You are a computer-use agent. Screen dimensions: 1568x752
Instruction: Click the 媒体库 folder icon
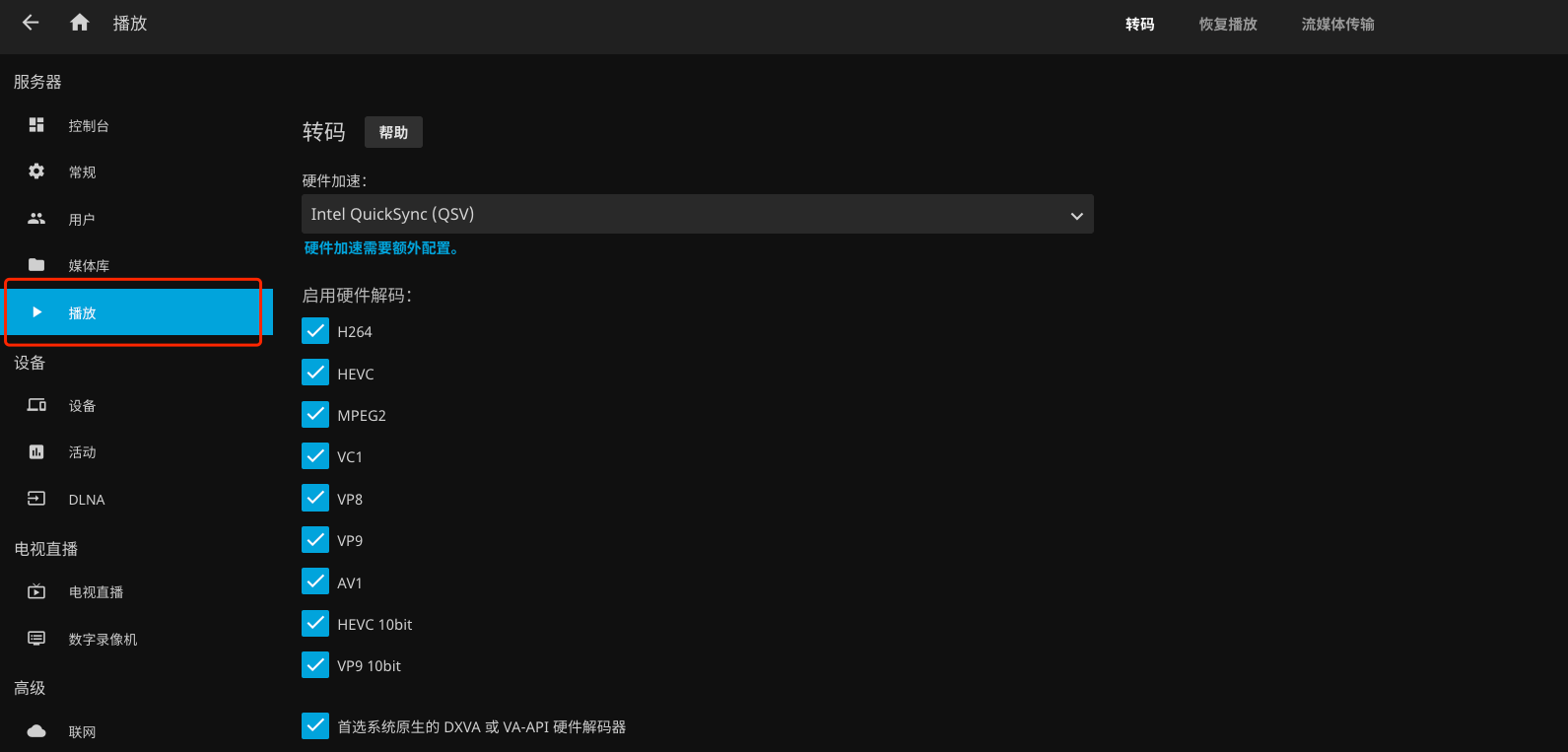[36, 265]
